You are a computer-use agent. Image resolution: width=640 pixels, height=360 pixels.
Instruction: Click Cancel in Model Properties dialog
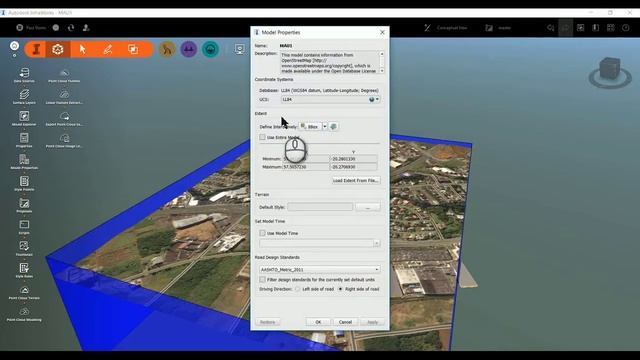click(x=345, y=322)
